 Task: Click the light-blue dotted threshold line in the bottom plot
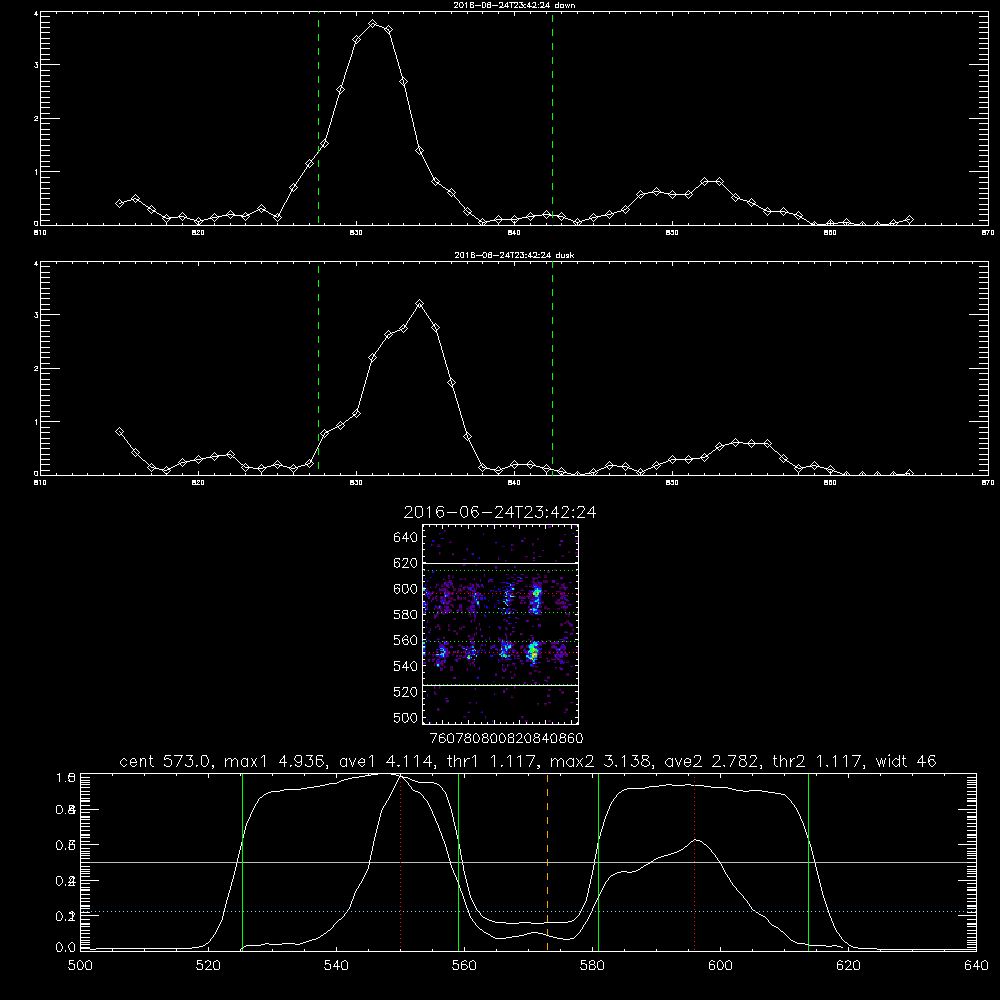point(528,911)
